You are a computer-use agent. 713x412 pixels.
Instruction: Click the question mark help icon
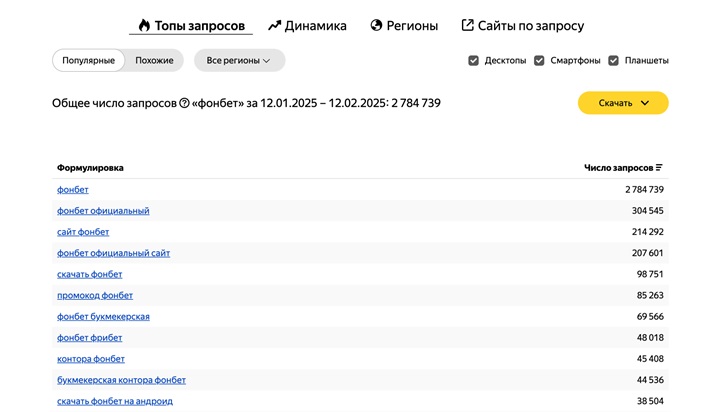click(x=184, y=103)
